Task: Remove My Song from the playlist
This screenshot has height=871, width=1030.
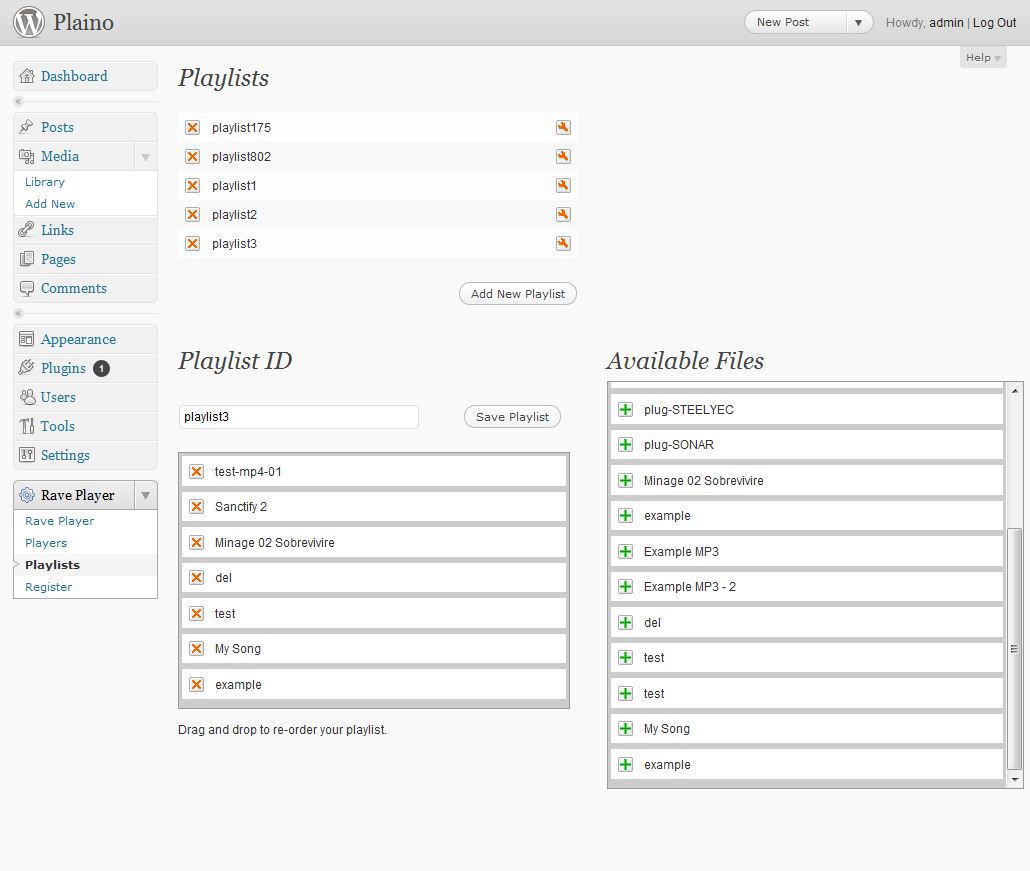Action: 196,648
